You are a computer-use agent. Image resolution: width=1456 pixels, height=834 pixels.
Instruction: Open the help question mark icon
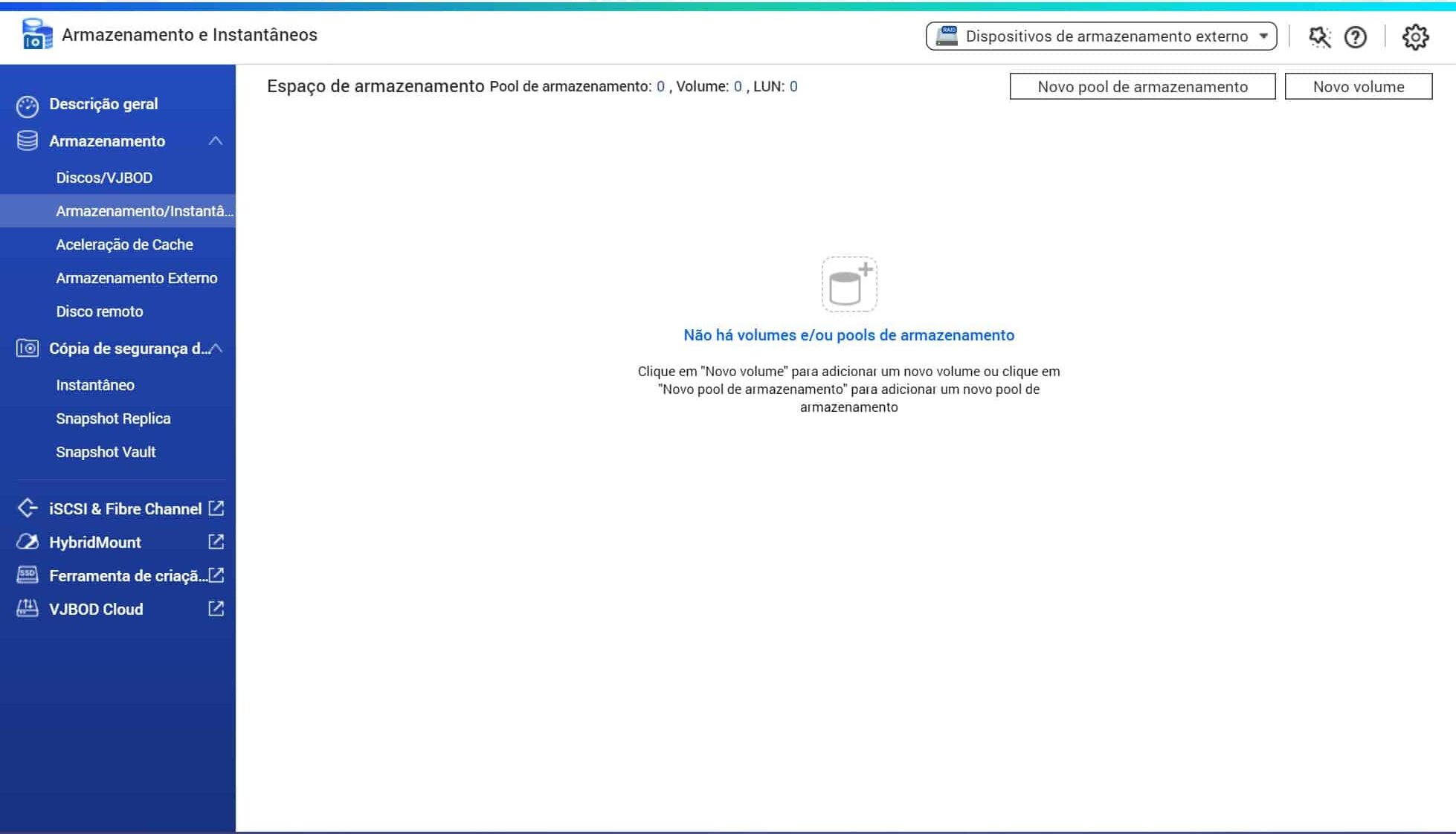[x=1355, y=36]
